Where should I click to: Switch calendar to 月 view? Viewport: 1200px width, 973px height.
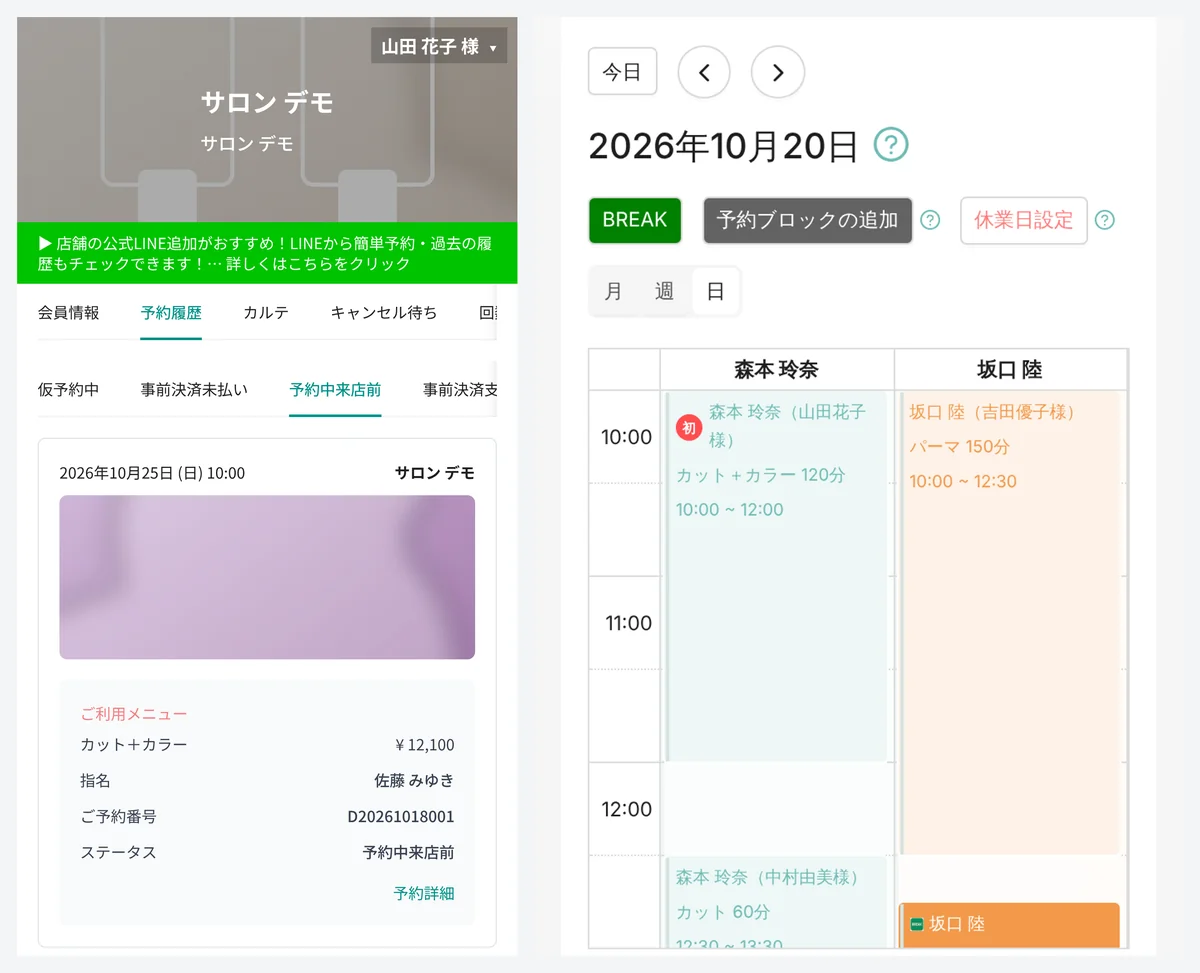pyautogui.click(x=614, y=292)
